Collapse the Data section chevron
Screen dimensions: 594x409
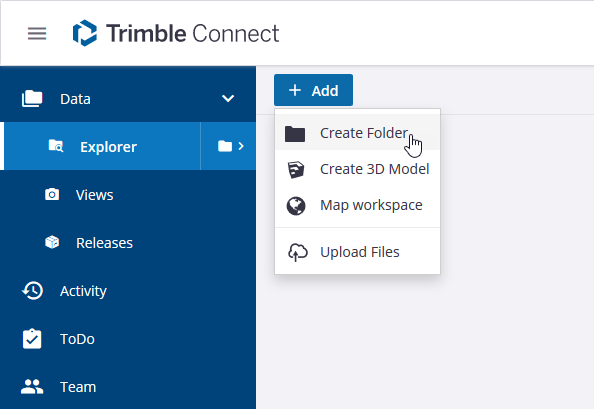[x=228, y=98]
